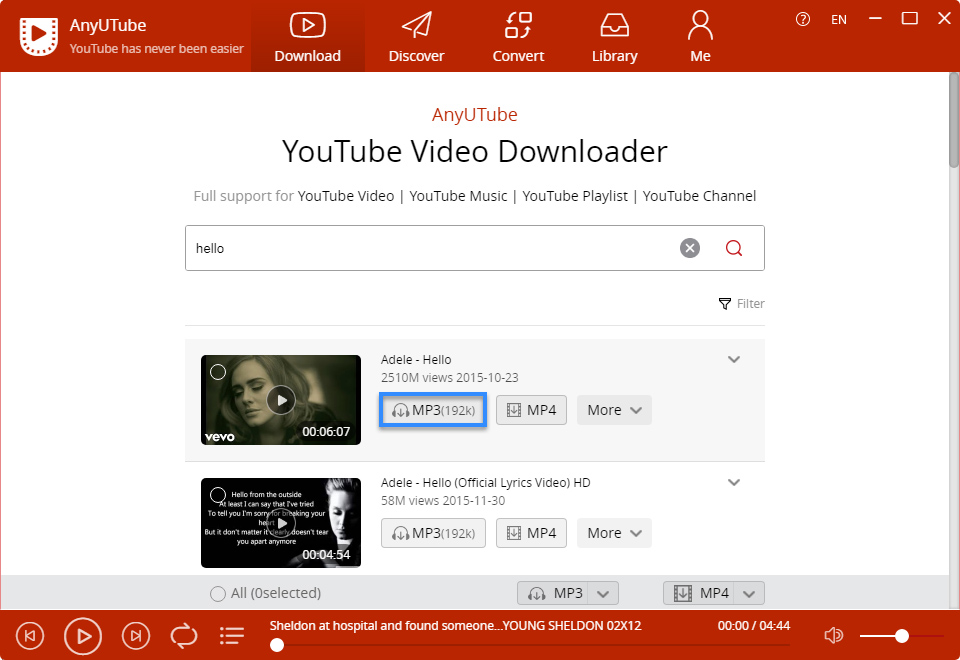The height and width of the screenshot is (660, 960).
Task: Click the YouTube Music support text
Action: click(x=458, y=196)
